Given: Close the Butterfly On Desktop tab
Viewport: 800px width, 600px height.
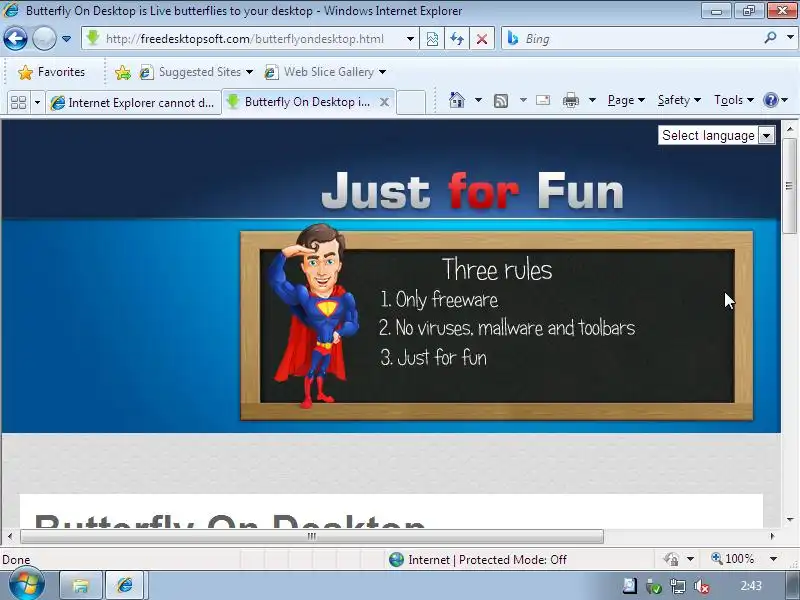Looking at the screenshot, I should point(385,102).
